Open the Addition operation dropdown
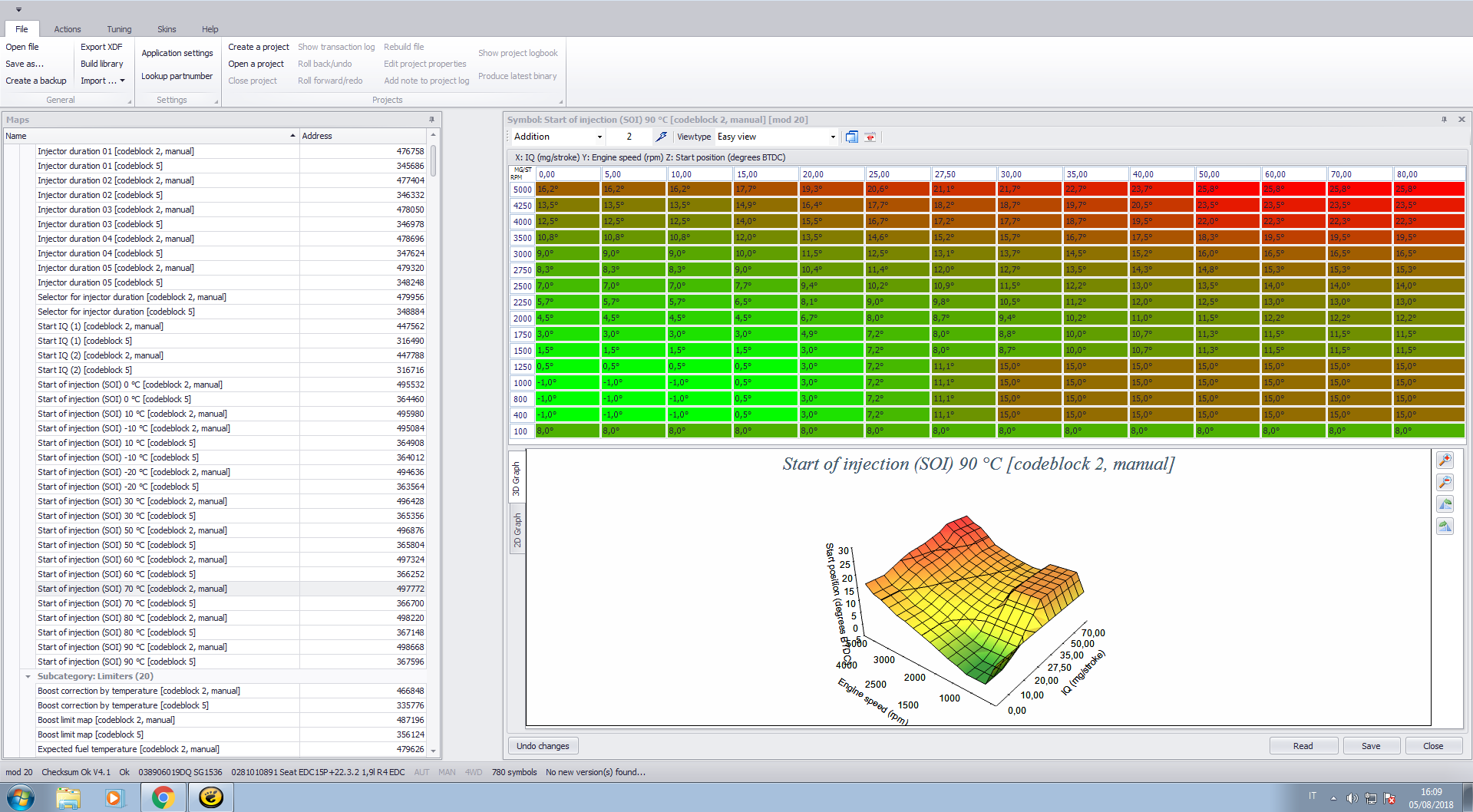 599,137
